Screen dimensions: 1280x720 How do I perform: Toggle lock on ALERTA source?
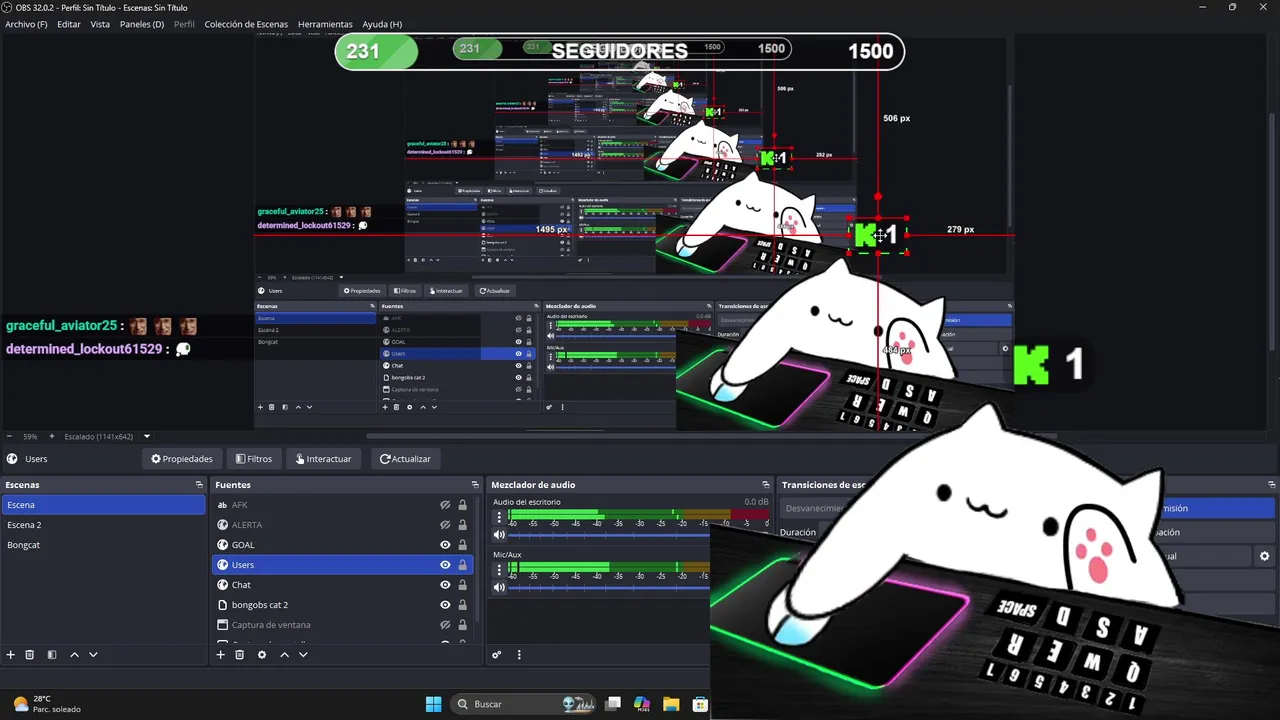(462, 525)
